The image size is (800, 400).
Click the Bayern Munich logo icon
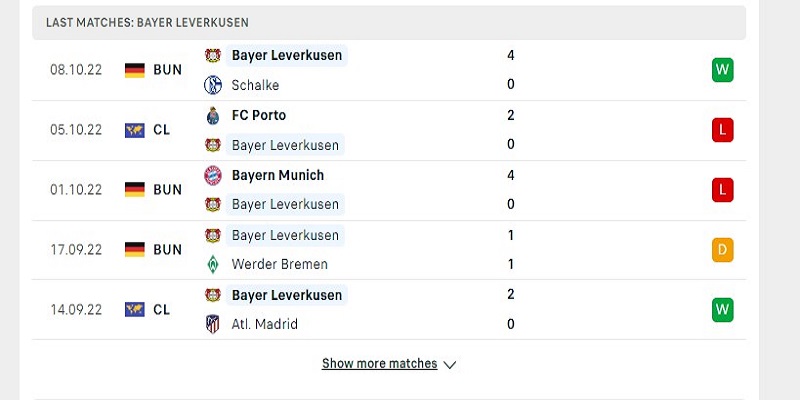[x=213, y=176]
